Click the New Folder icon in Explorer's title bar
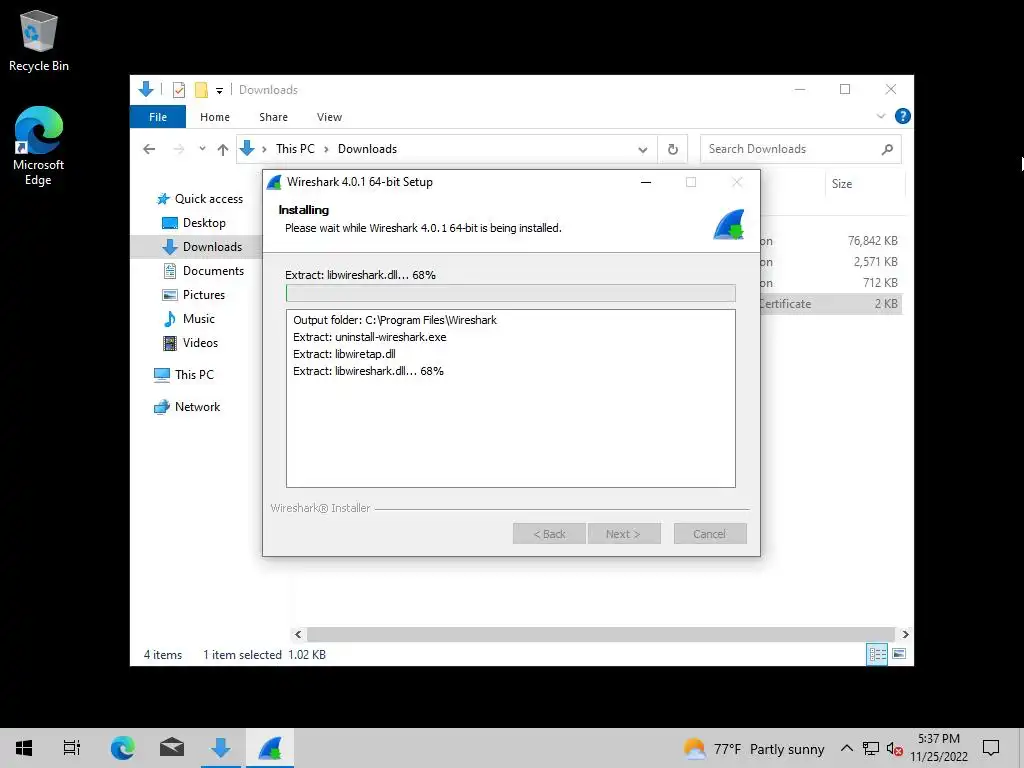 [x=201, y=90]
